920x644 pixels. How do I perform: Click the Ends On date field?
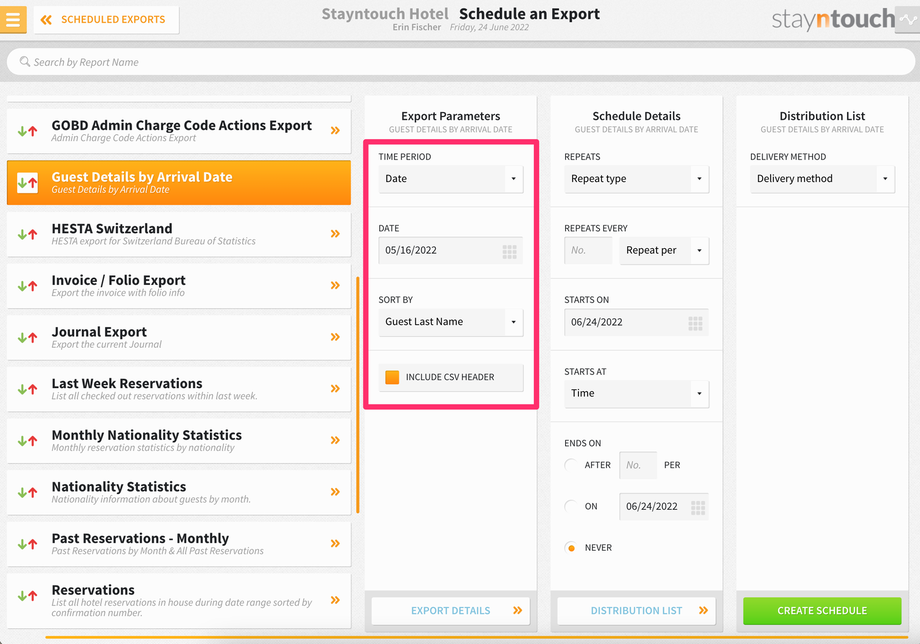[664, 506]
